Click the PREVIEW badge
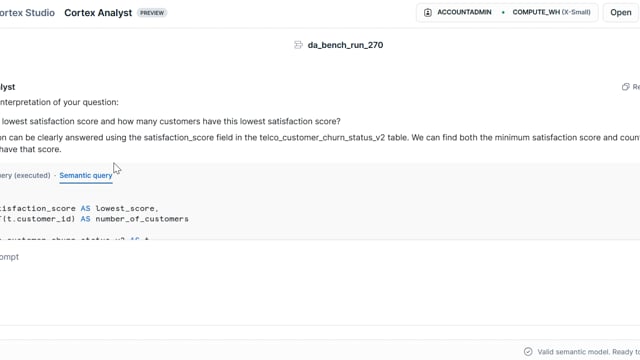 pos(152,13)
